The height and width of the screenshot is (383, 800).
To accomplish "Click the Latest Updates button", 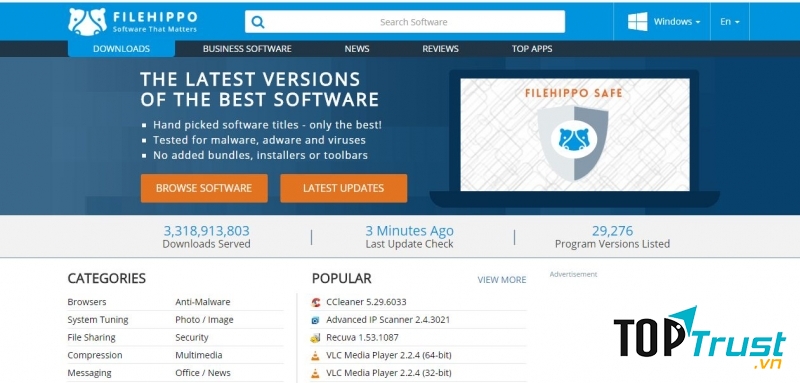I will click(x=343, y=188).
